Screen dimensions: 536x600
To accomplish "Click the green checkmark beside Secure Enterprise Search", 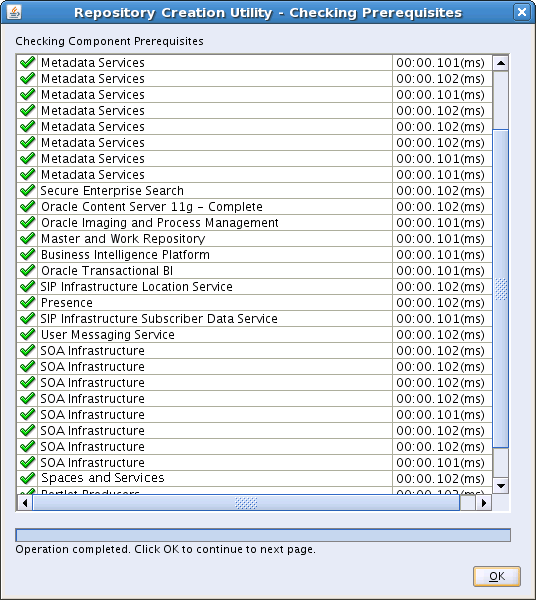I will point(28,190).
